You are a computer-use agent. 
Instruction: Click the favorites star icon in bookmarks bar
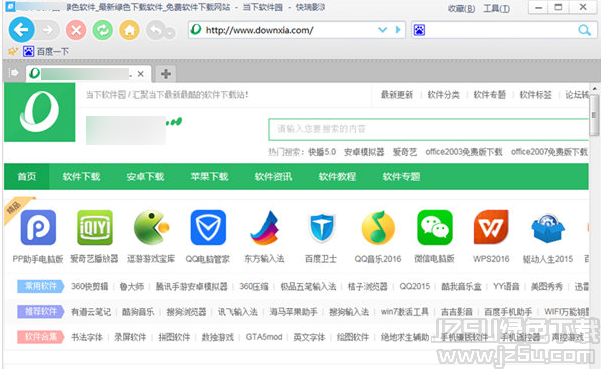click(13, 51)
